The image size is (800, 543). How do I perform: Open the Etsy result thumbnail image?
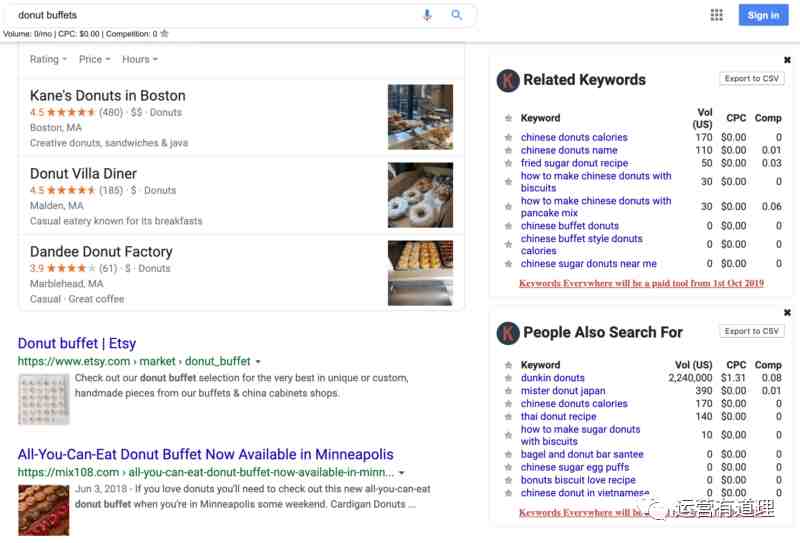(44, 399)
